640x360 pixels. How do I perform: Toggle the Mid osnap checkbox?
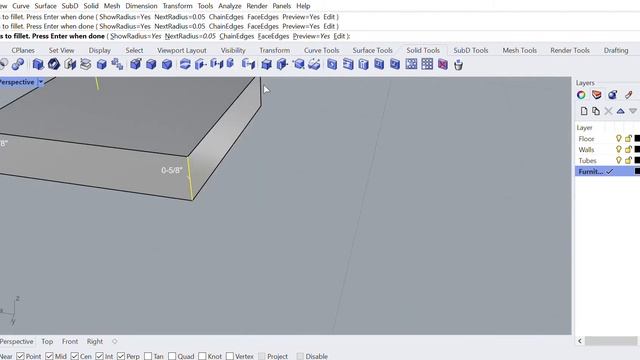[49, 356]
